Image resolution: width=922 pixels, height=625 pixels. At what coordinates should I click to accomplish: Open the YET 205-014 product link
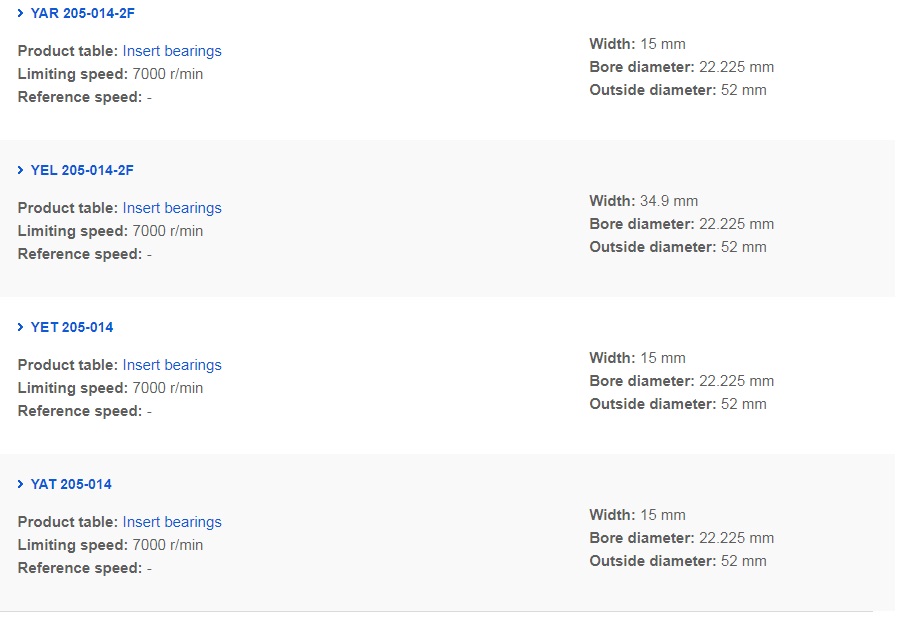pos(72,327)
